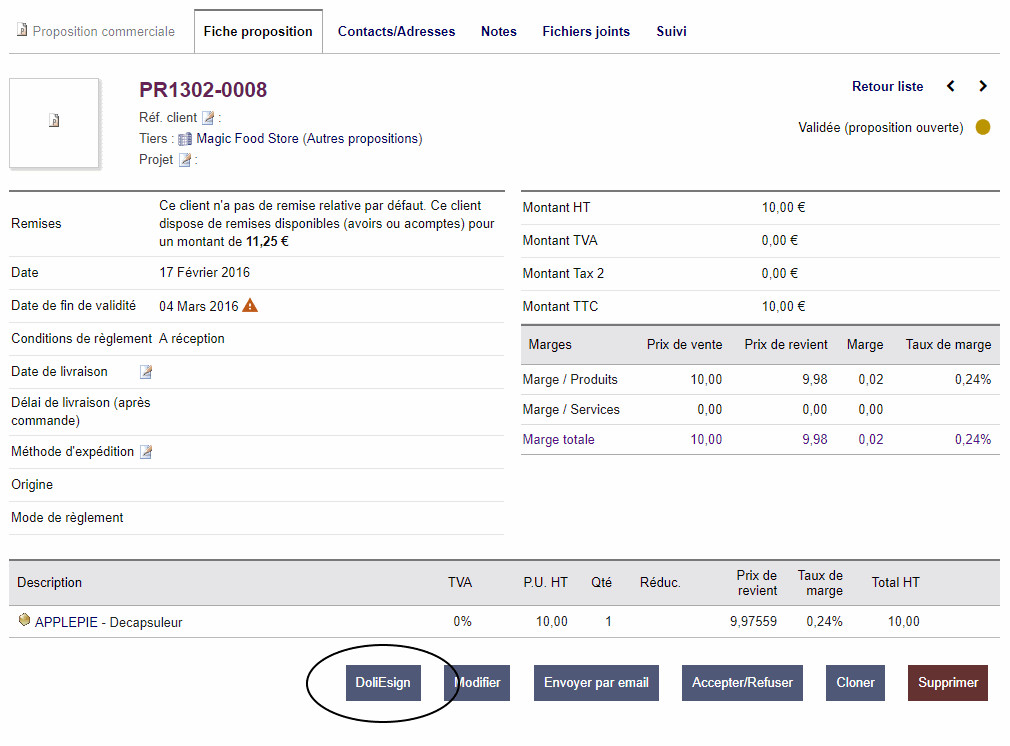Click the edit icon next to Réf. client
Screen dimensions: 1010x746
point(208,118)
